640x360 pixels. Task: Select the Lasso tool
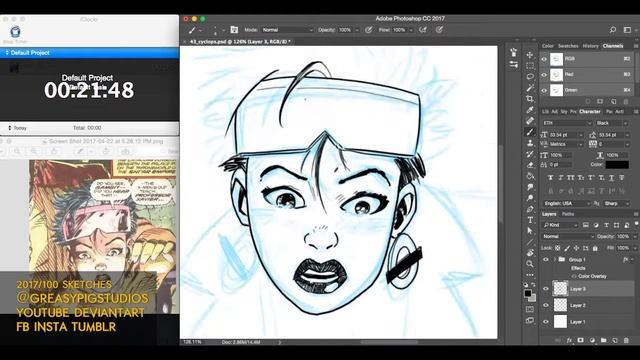(530, 77)
